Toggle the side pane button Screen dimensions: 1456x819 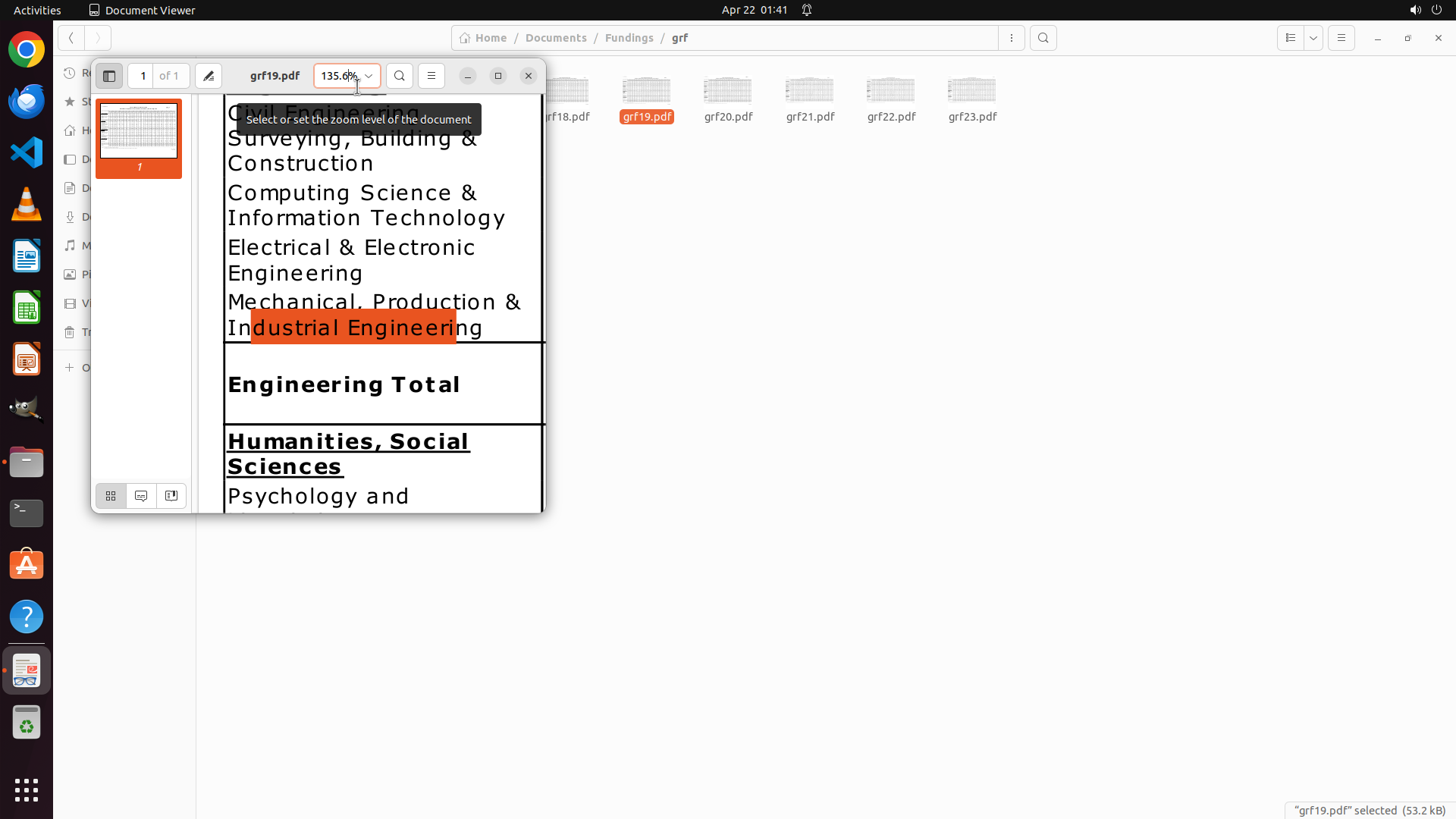pyautogui.click(x=109, y=76)
